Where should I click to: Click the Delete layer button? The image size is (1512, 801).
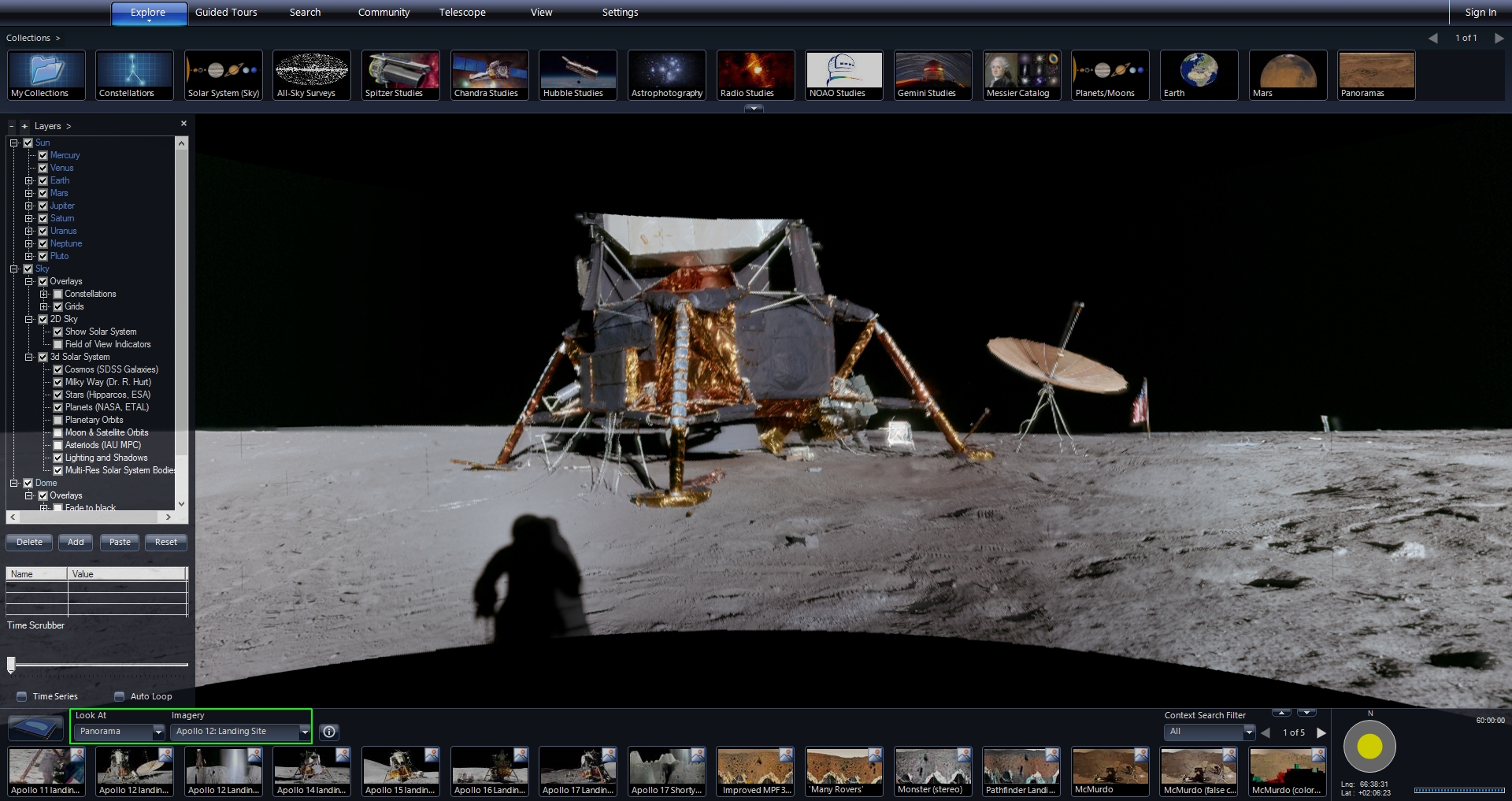point(29,542)
